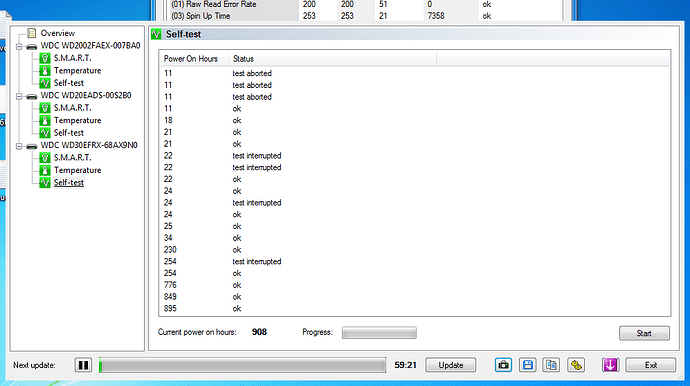Image resolution: width=690 pixels, height=386 pixels.
Task: Select the row with 254 hours test interrupted
Action: click(414, 261)
